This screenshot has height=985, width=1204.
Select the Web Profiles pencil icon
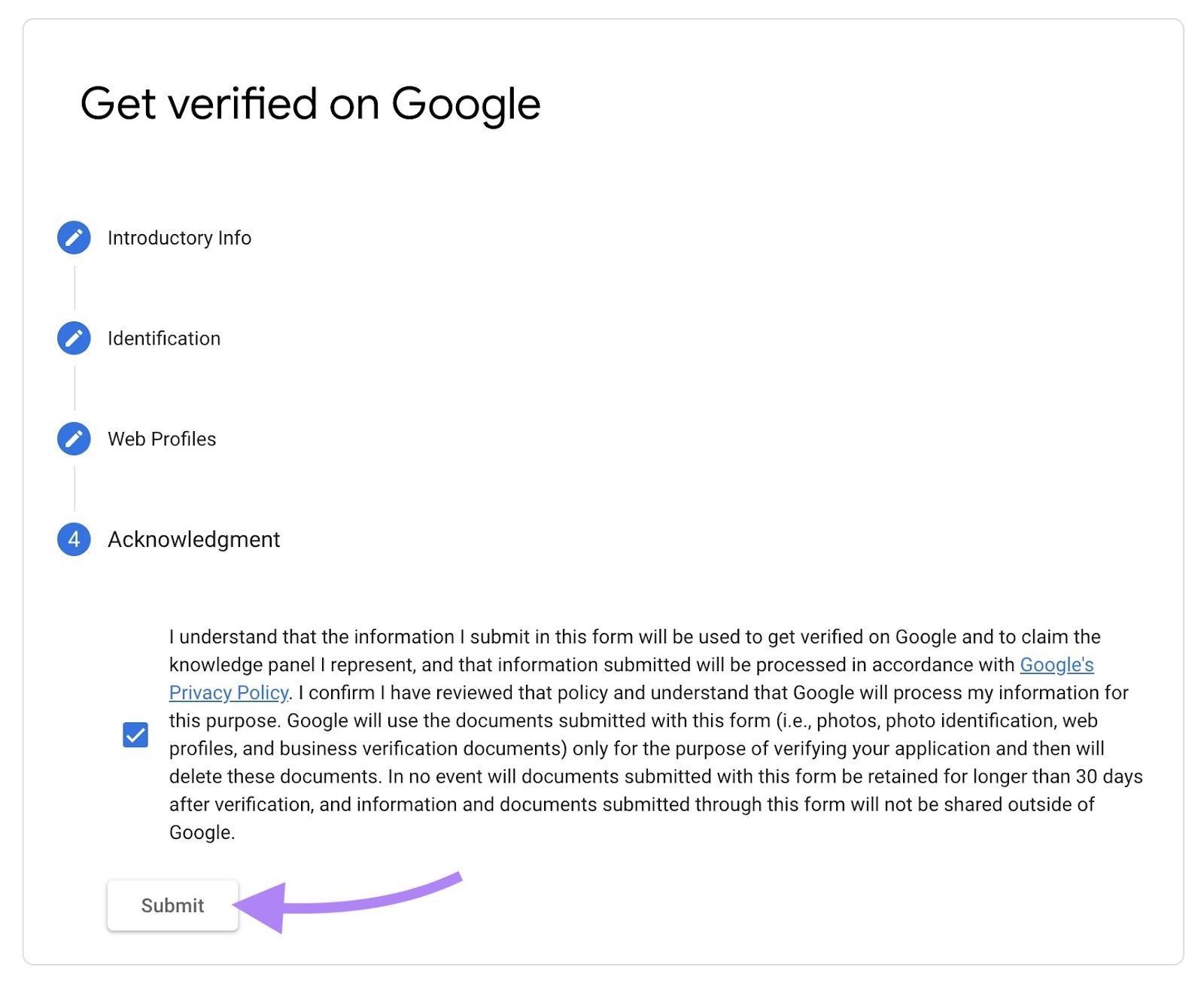73,439
